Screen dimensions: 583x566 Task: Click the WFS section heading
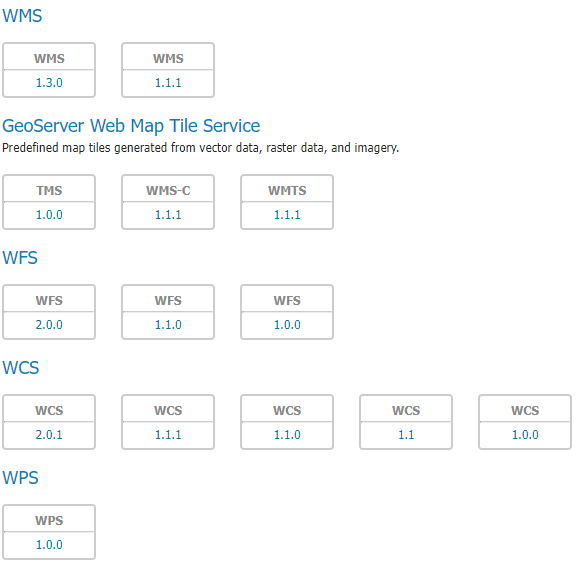20,258
